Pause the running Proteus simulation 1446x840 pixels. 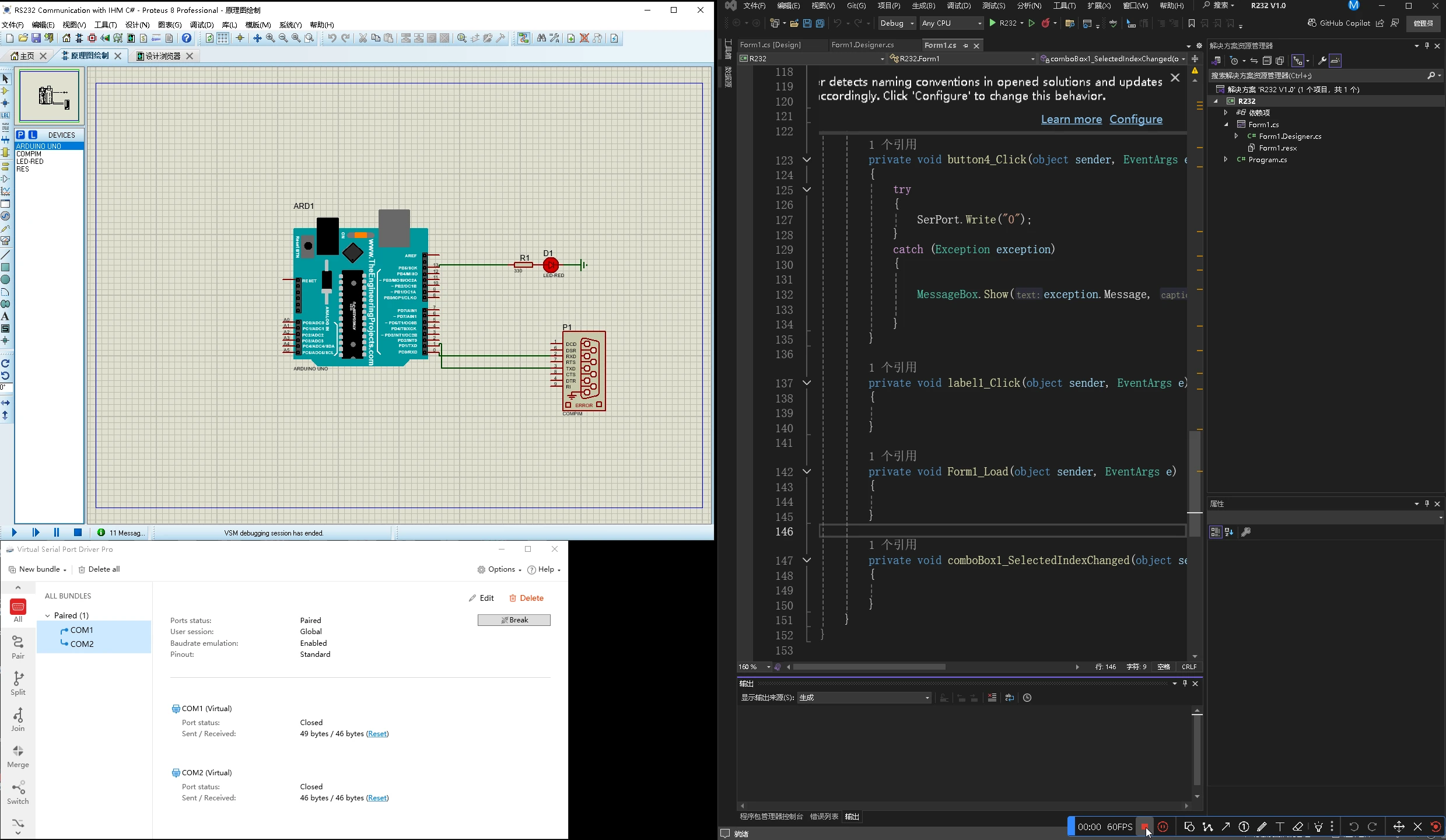[x=57, y=532]
